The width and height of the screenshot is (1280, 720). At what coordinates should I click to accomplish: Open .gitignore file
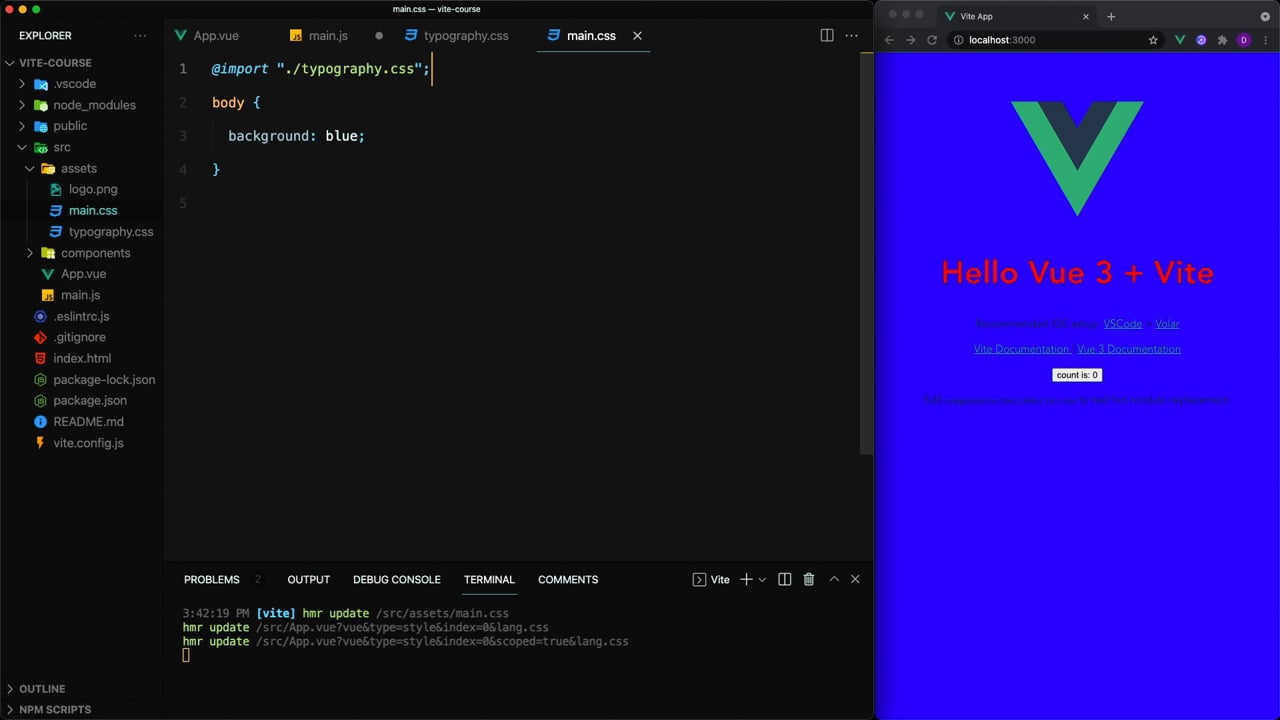tap(79, 337)
